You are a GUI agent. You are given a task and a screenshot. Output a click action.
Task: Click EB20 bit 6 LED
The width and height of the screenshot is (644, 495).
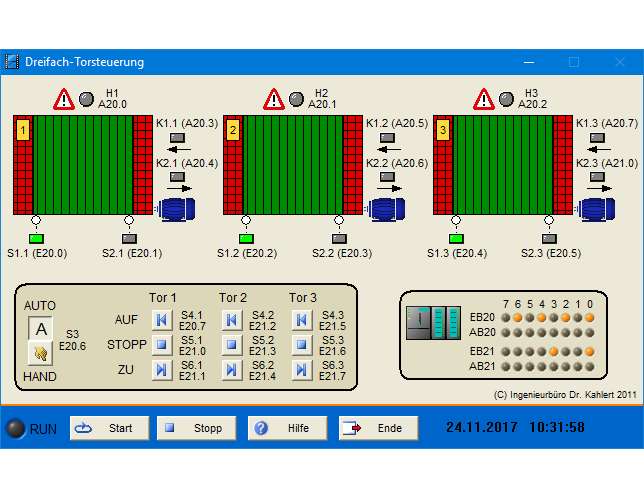518,318
